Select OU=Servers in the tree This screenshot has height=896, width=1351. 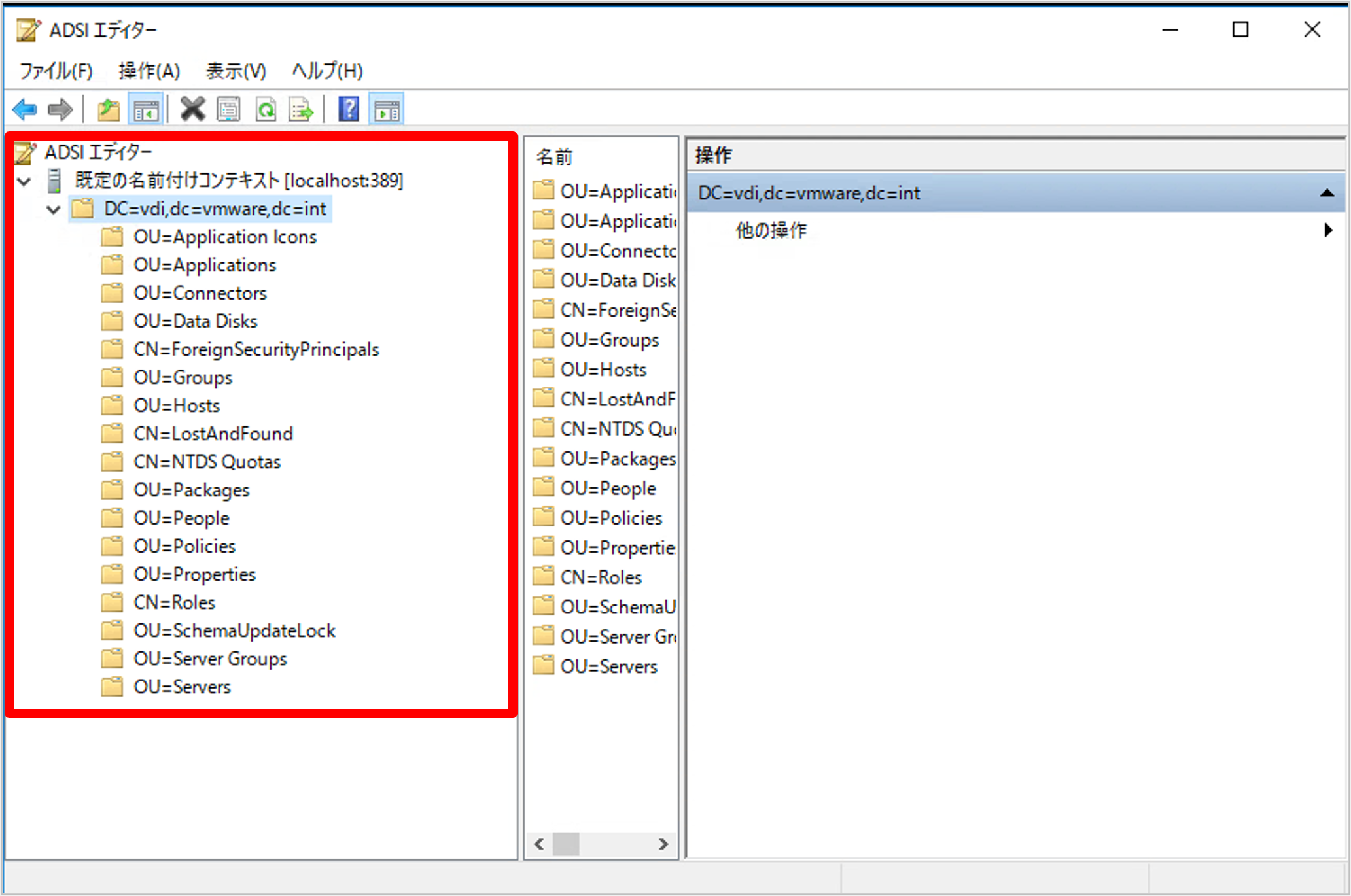(183, 687)
